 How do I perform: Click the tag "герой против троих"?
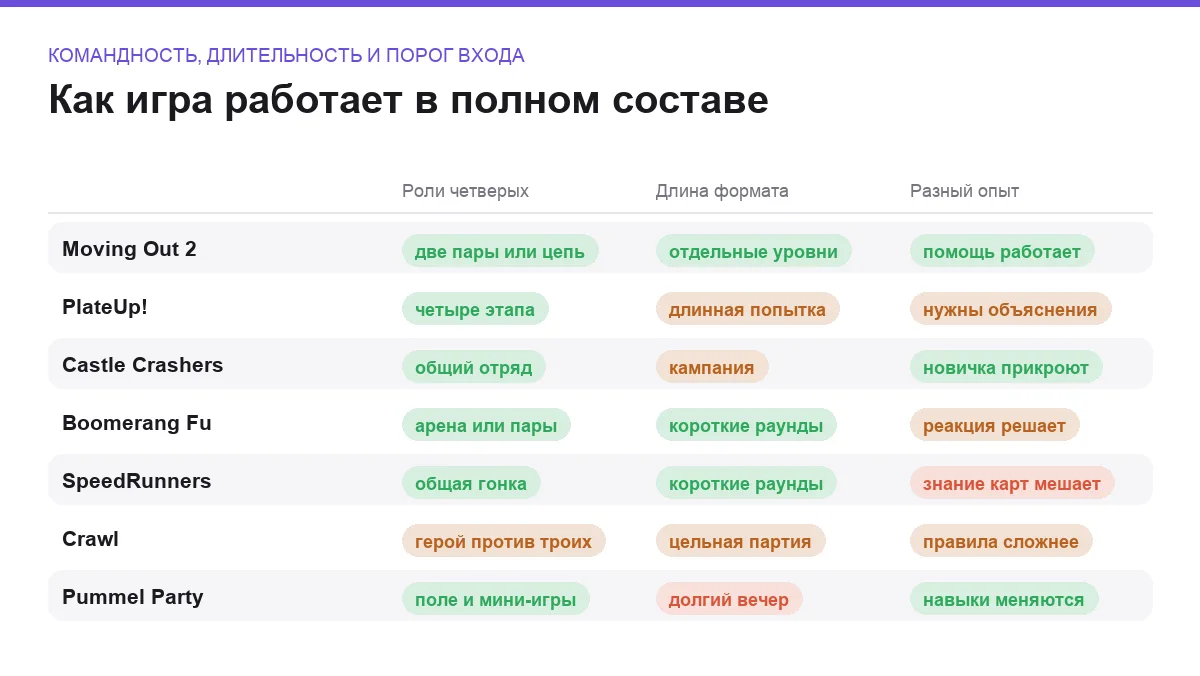[x=504, y=541]
